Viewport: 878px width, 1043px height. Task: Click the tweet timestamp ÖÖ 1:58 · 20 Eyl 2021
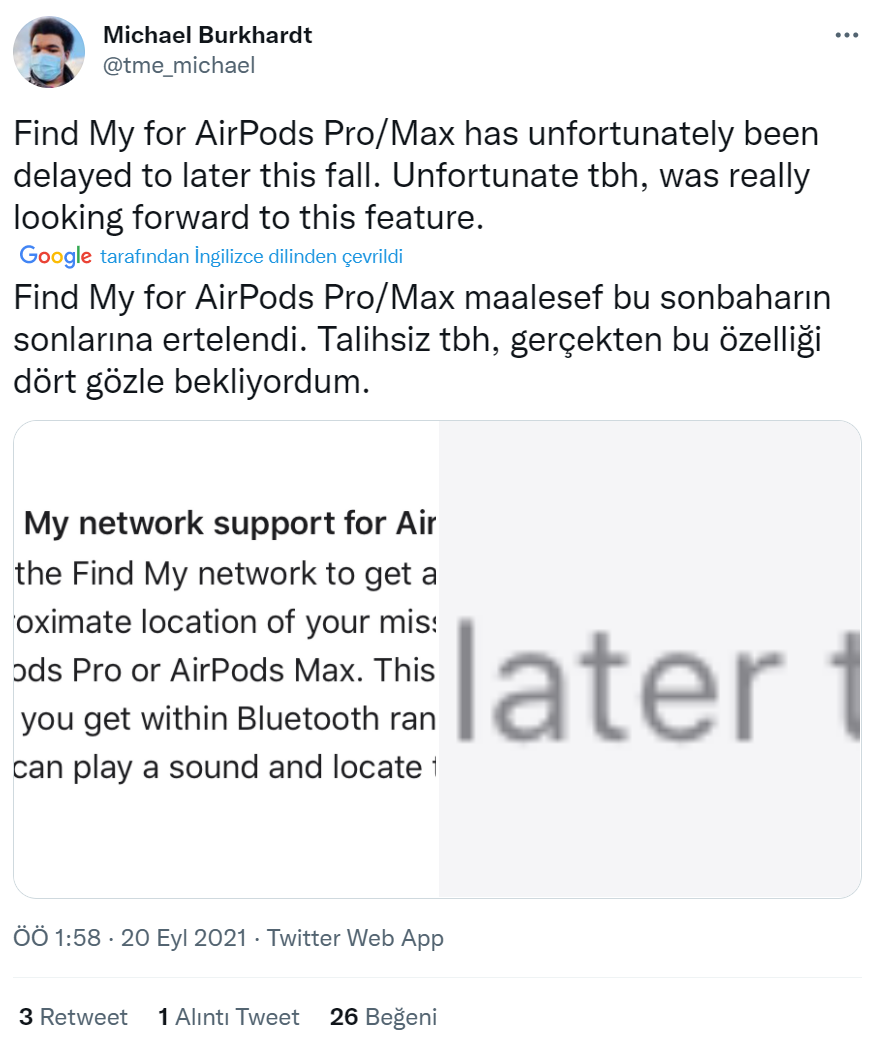129,938
